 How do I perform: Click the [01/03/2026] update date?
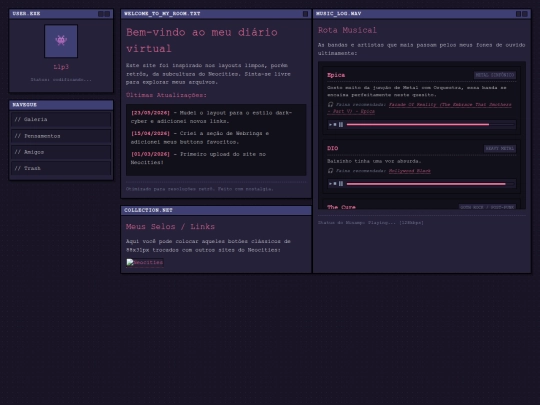(150, 154)
